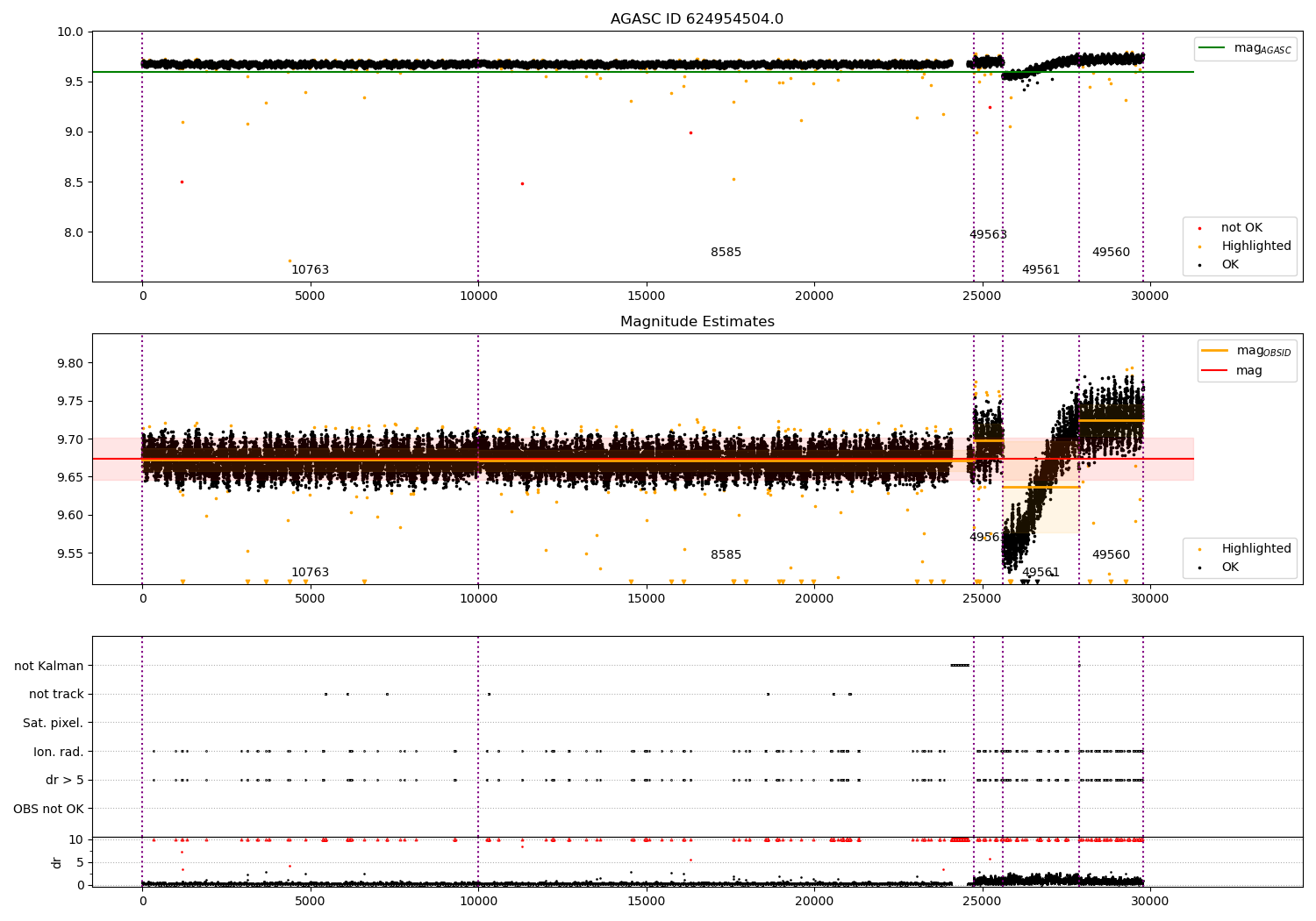Click the orange mag OBSID legend line
The image size is (1316, 921).
[x=1214, y=350]
